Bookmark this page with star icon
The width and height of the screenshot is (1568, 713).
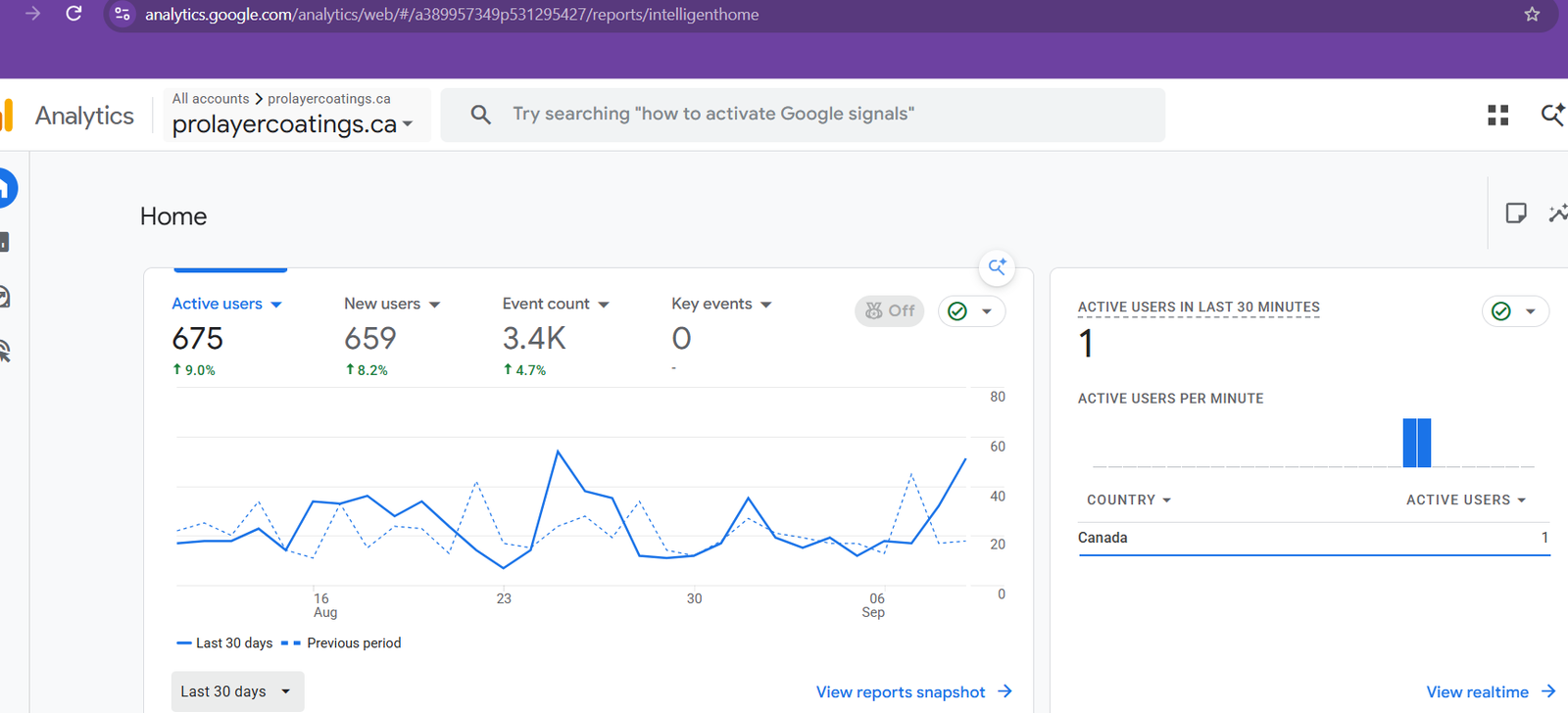tap(1532, 14)
